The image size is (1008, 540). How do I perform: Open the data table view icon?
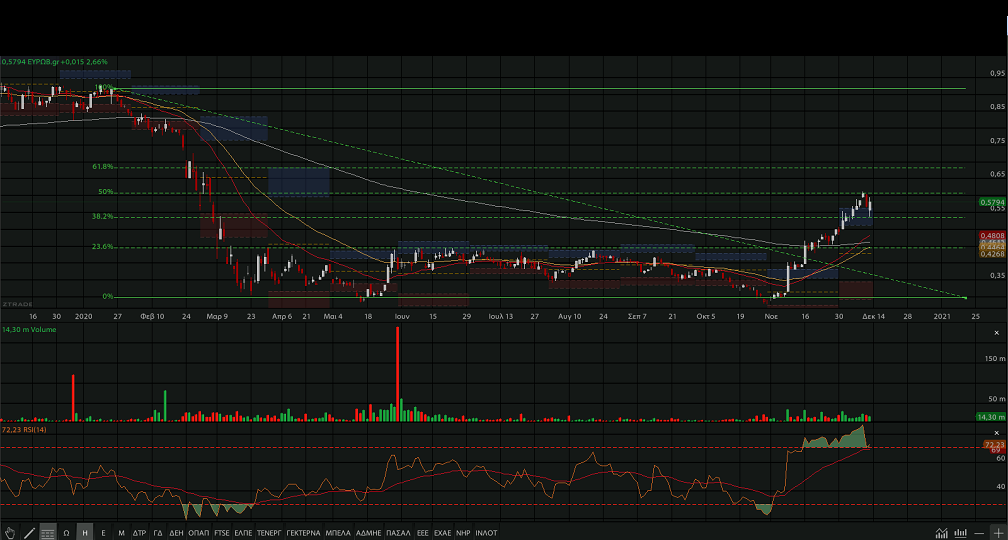(48, 533)
